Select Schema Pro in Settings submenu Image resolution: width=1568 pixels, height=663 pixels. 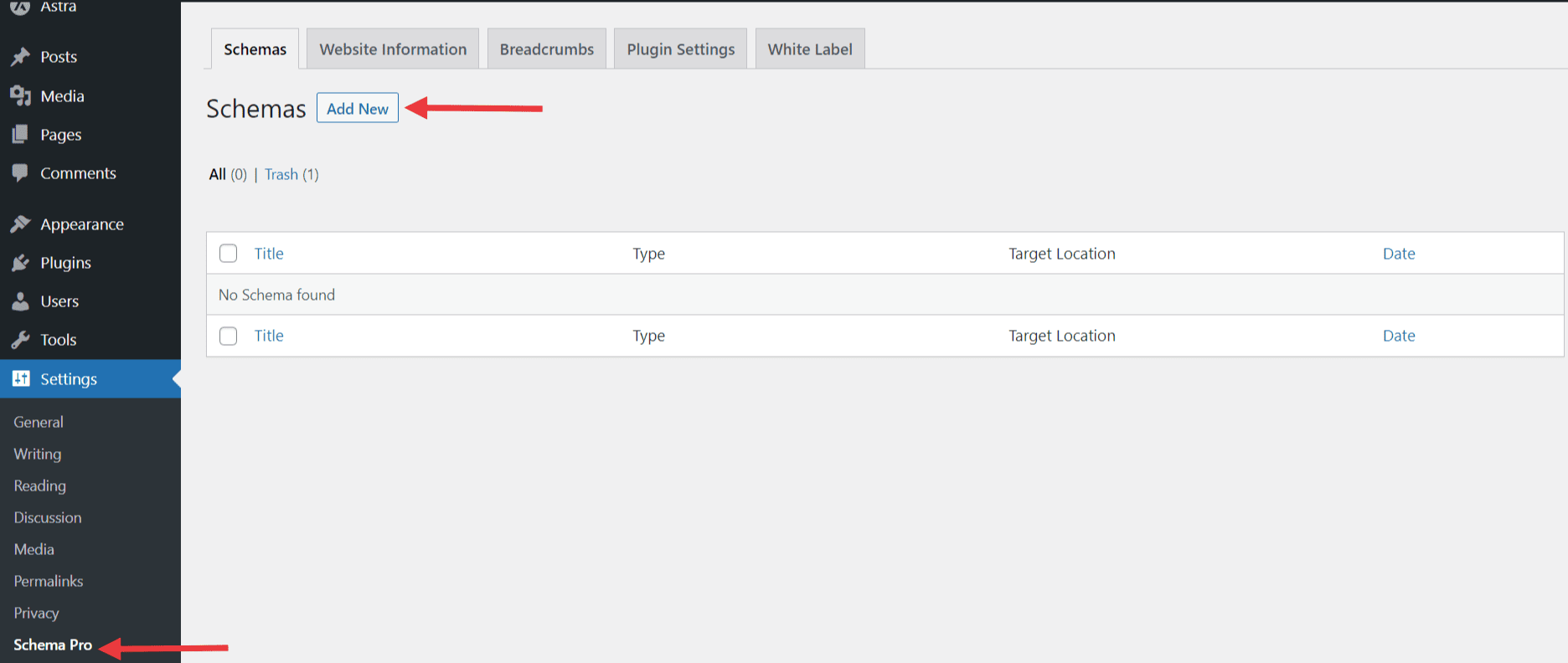(x=53, y=645)
